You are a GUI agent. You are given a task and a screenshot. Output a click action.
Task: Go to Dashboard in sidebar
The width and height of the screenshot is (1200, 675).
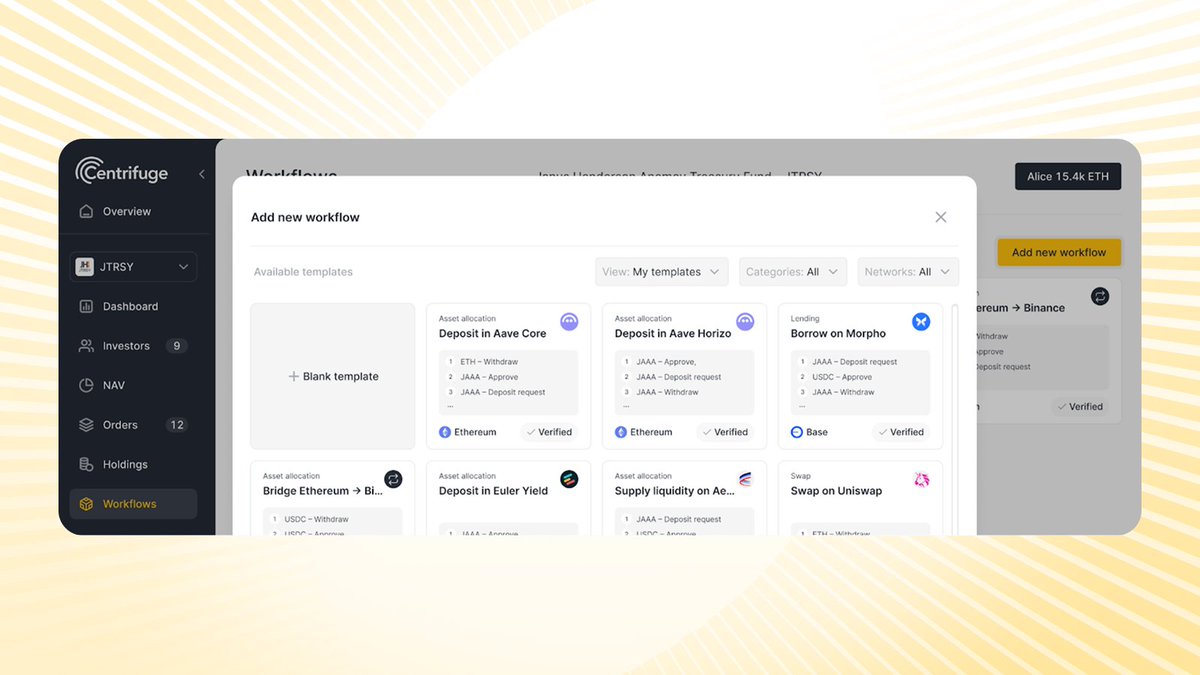pyautogui.click(x=130, y=307)
